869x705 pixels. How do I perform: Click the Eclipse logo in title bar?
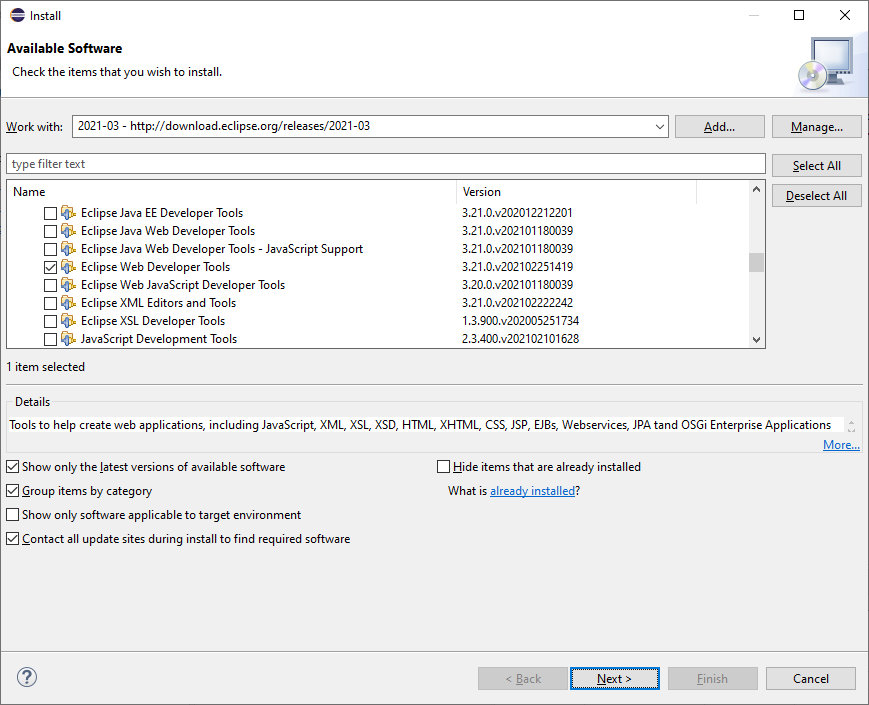[17, 15]
